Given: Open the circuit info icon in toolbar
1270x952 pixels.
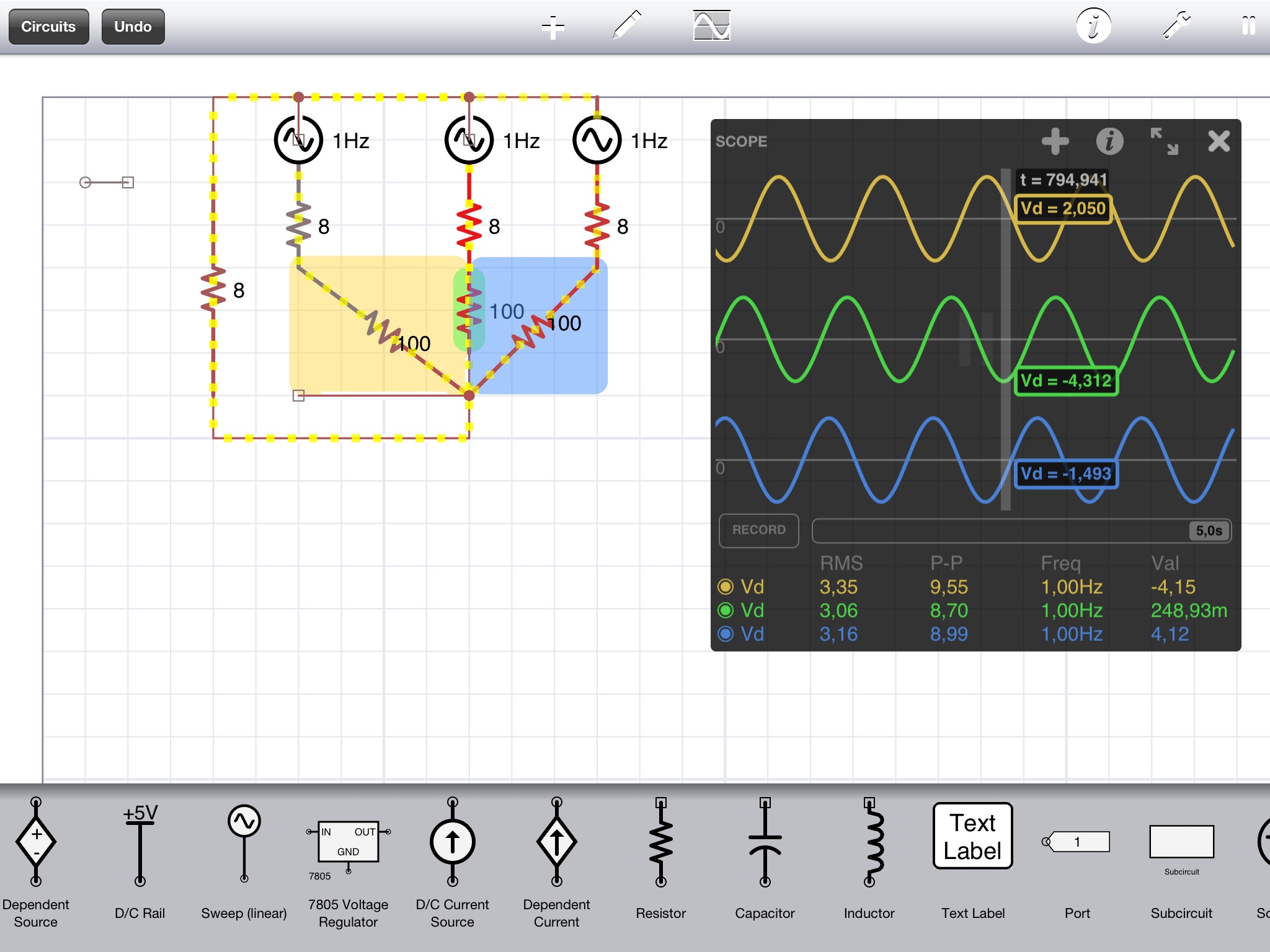Looking at the screenshot, I should pos(1093,26).
